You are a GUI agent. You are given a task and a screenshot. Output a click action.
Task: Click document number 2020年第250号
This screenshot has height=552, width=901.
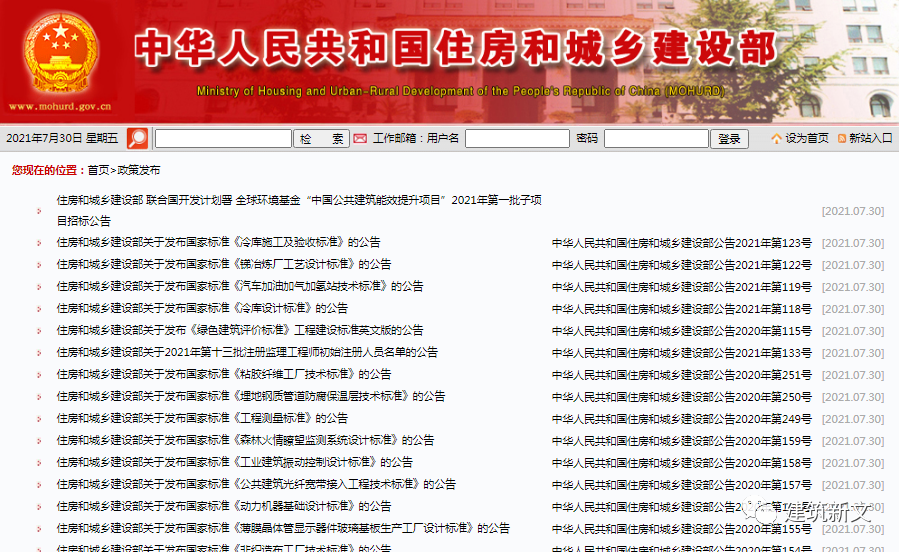[681, 397]
